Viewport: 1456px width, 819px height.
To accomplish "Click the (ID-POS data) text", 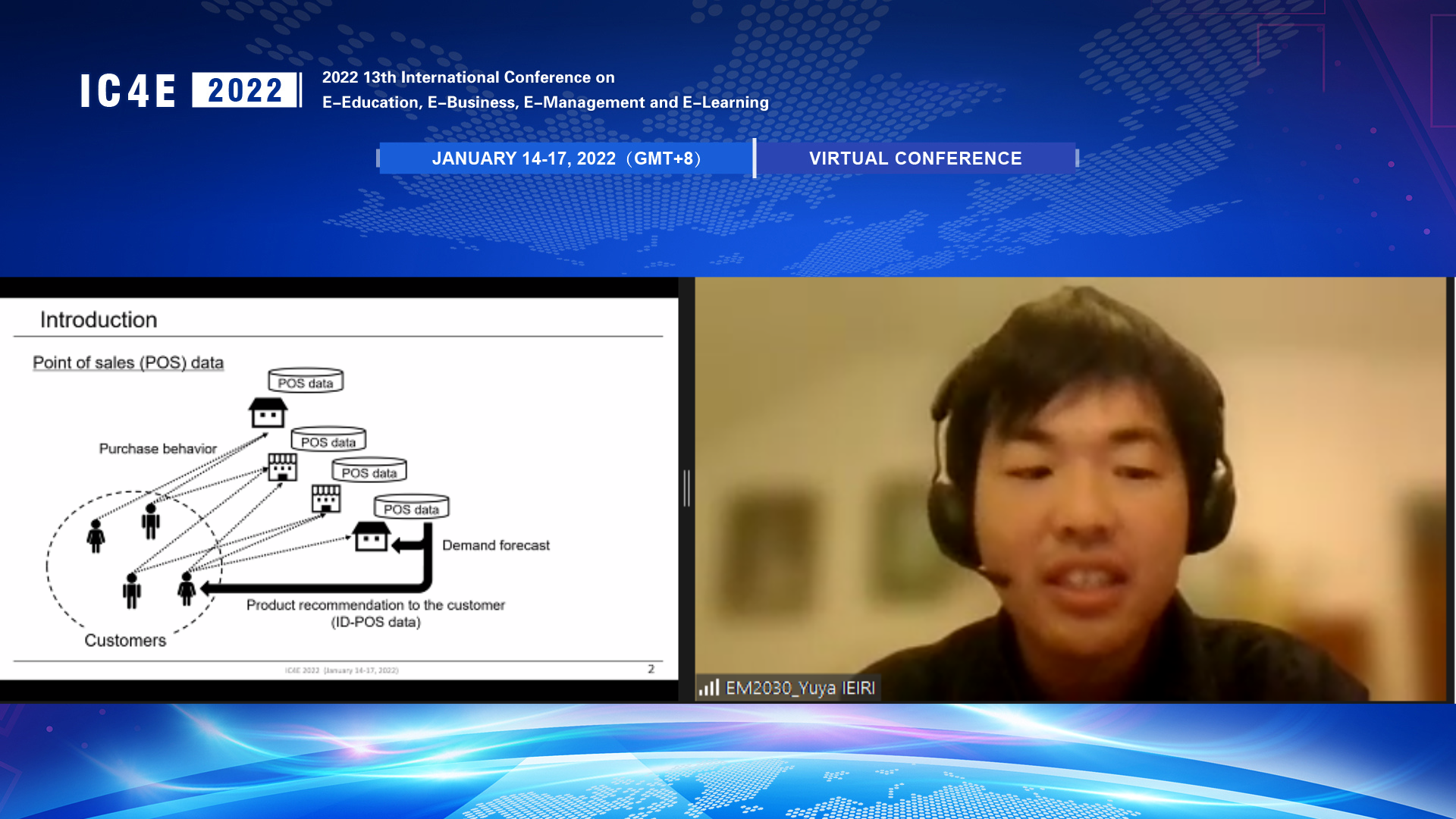I will [x=375, y=623].
